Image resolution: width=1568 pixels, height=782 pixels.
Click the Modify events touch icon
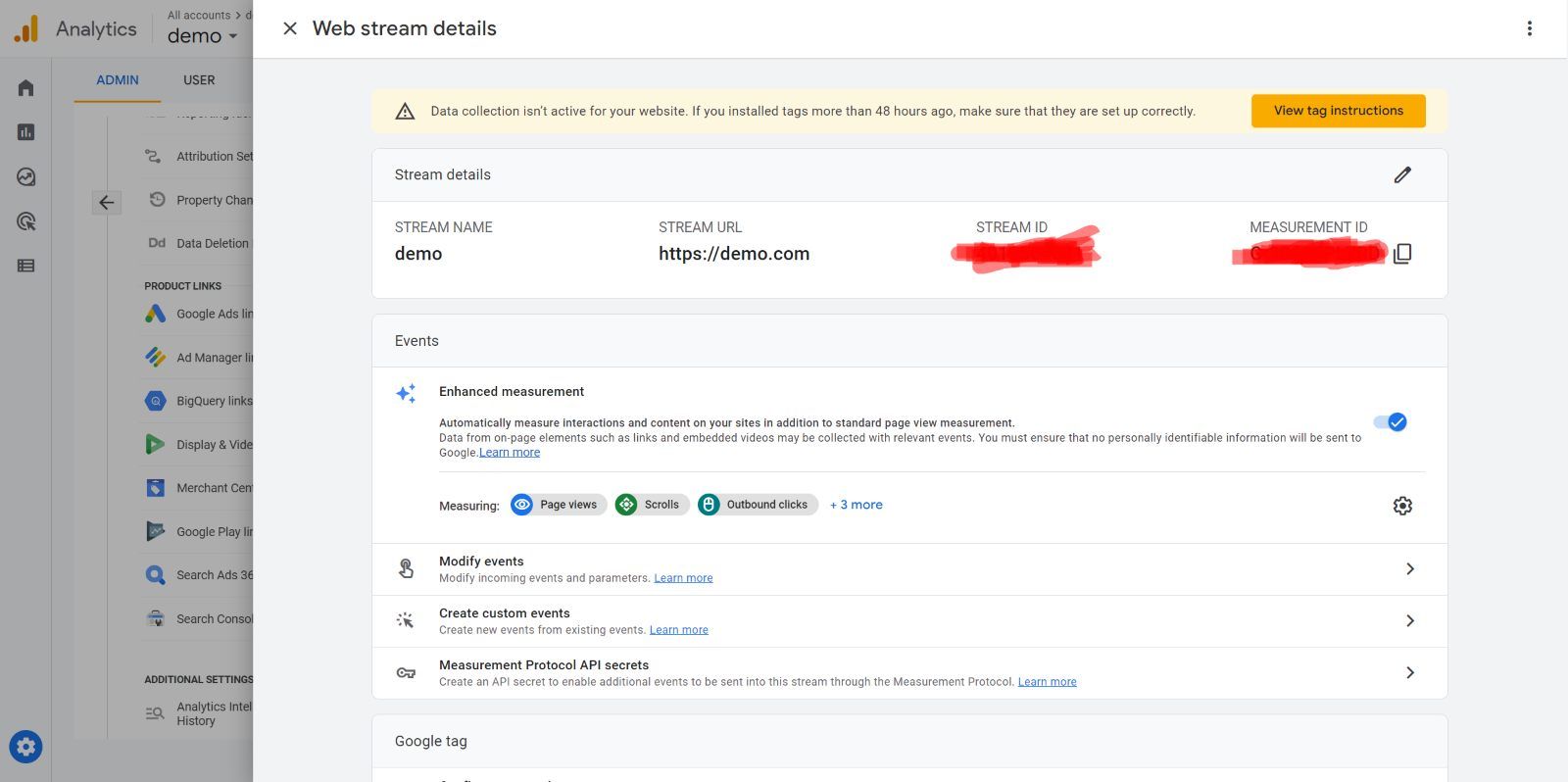coord(406,568)
